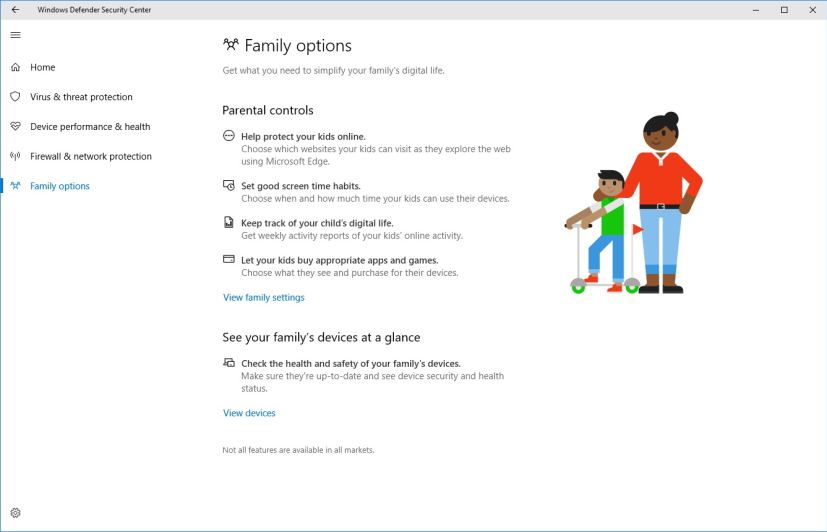Go to Firewall & network protection

(91, 156)
